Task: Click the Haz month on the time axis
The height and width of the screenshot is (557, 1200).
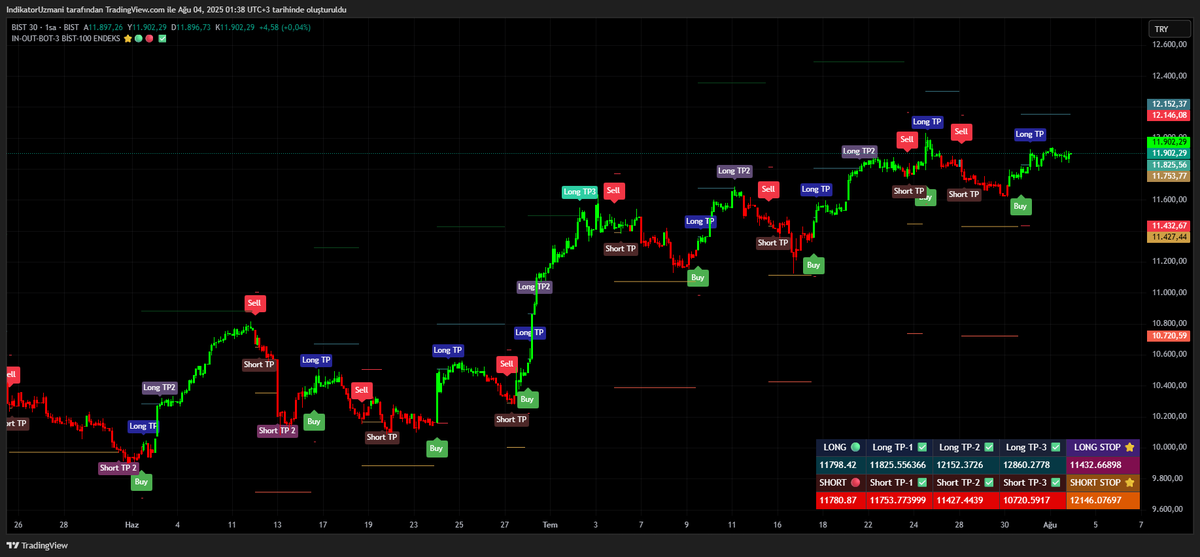Action: pyautogui.click(x=131, y=524)
